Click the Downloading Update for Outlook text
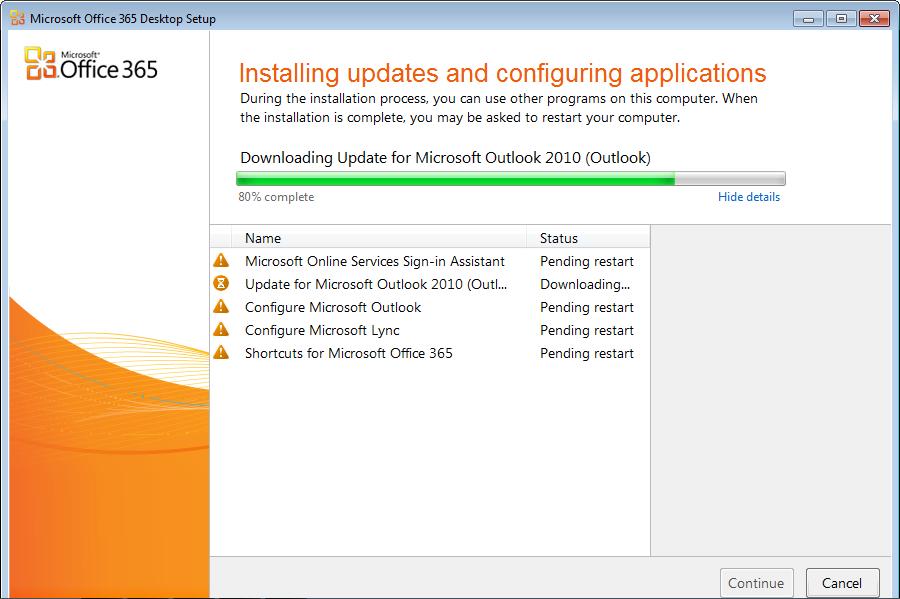Screen dimensions: 900x599 445,157
